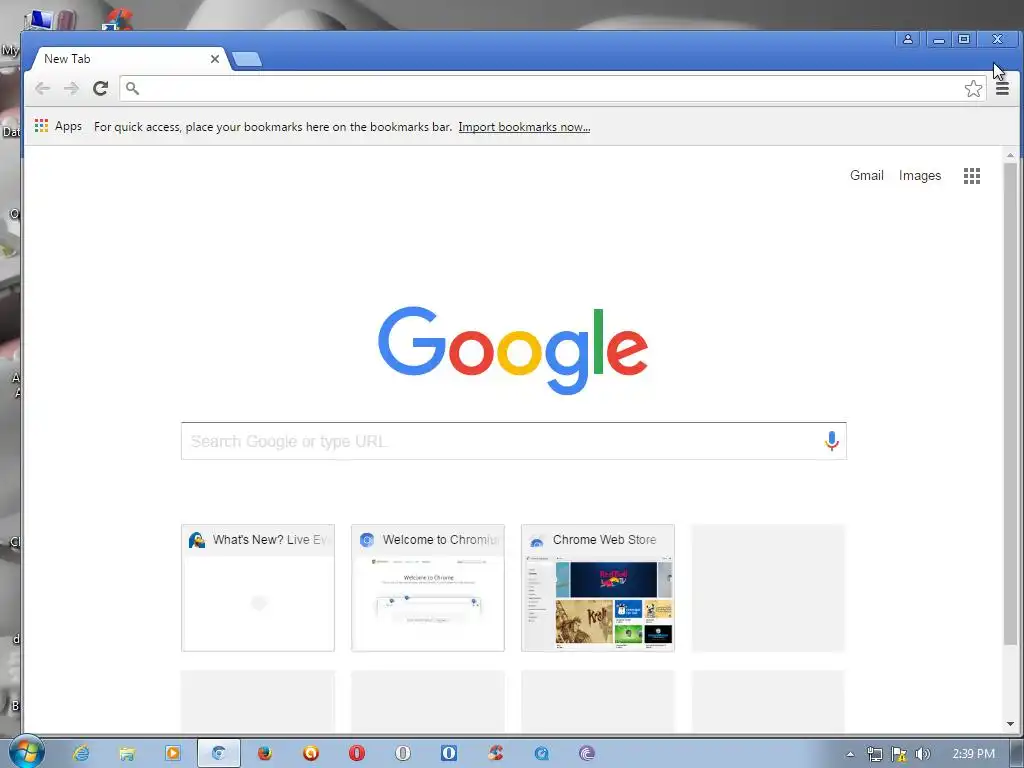Bookmark this page with the star icon
This screenshot has height=768, width=1024.
click(973, 89)
